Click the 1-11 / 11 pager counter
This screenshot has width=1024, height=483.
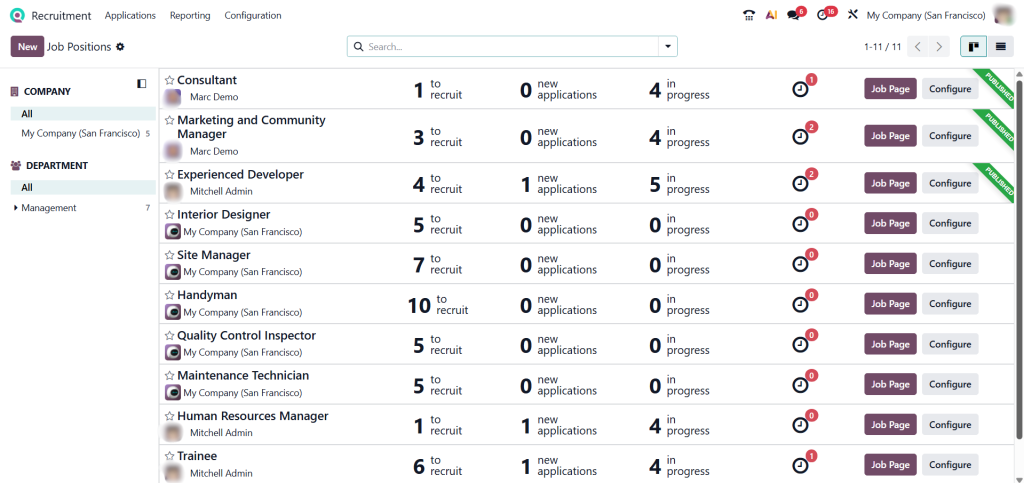pos(882,47)
